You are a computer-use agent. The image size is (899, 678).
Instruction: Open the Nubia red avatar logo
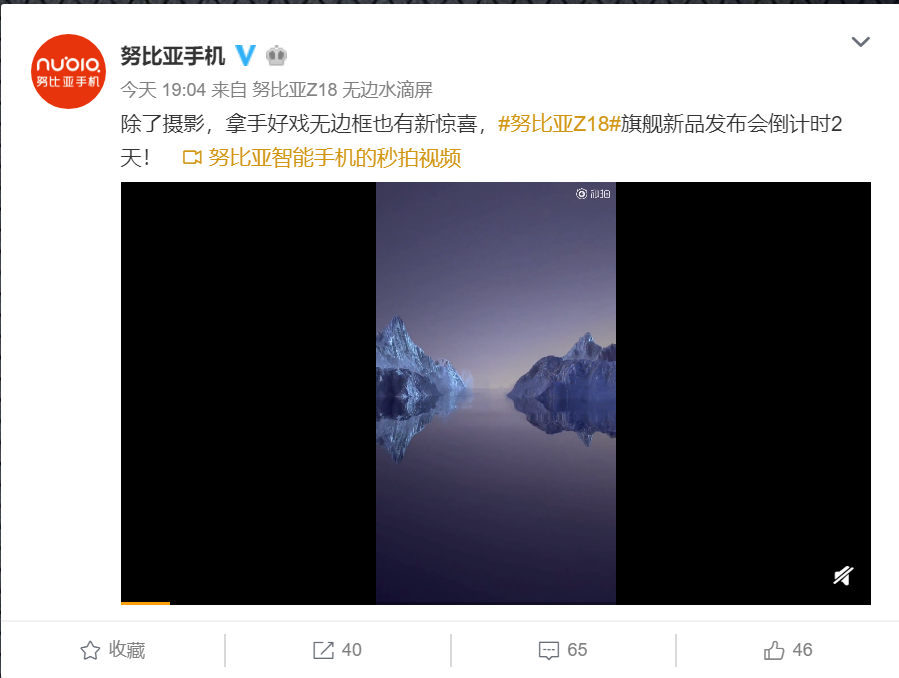68,71
